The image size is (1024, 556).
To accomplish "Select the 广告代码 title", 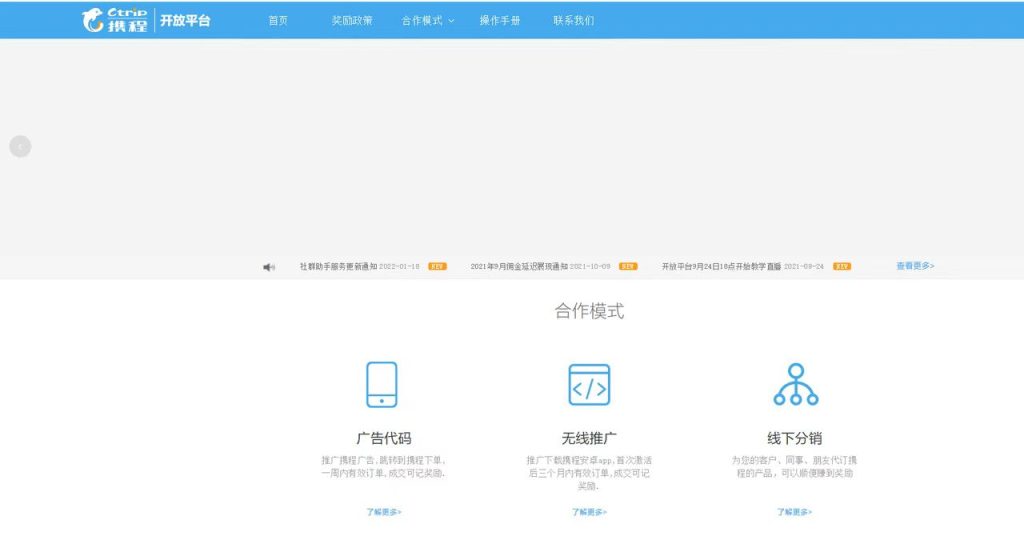I will pos(383,438).
